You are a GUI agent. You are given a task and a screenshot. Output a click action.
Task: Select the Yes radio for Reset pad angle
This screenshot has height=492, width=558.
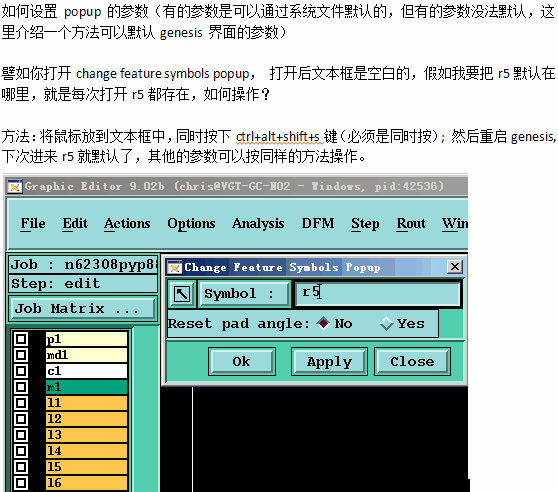[386, 323]
